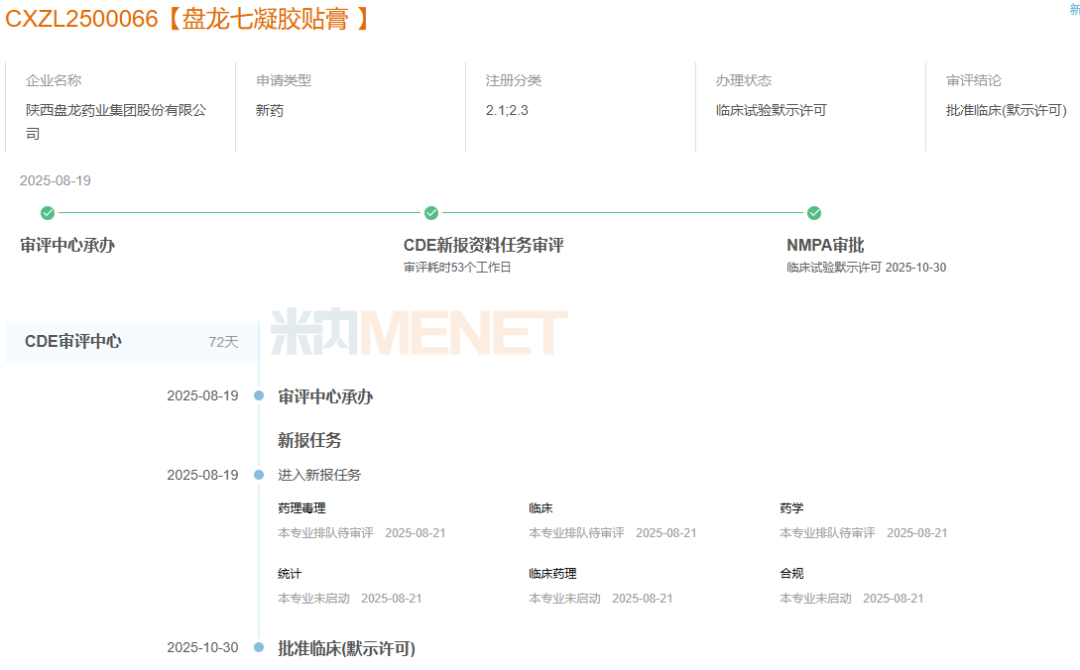Click the 申请类型 label

(284, 81)
